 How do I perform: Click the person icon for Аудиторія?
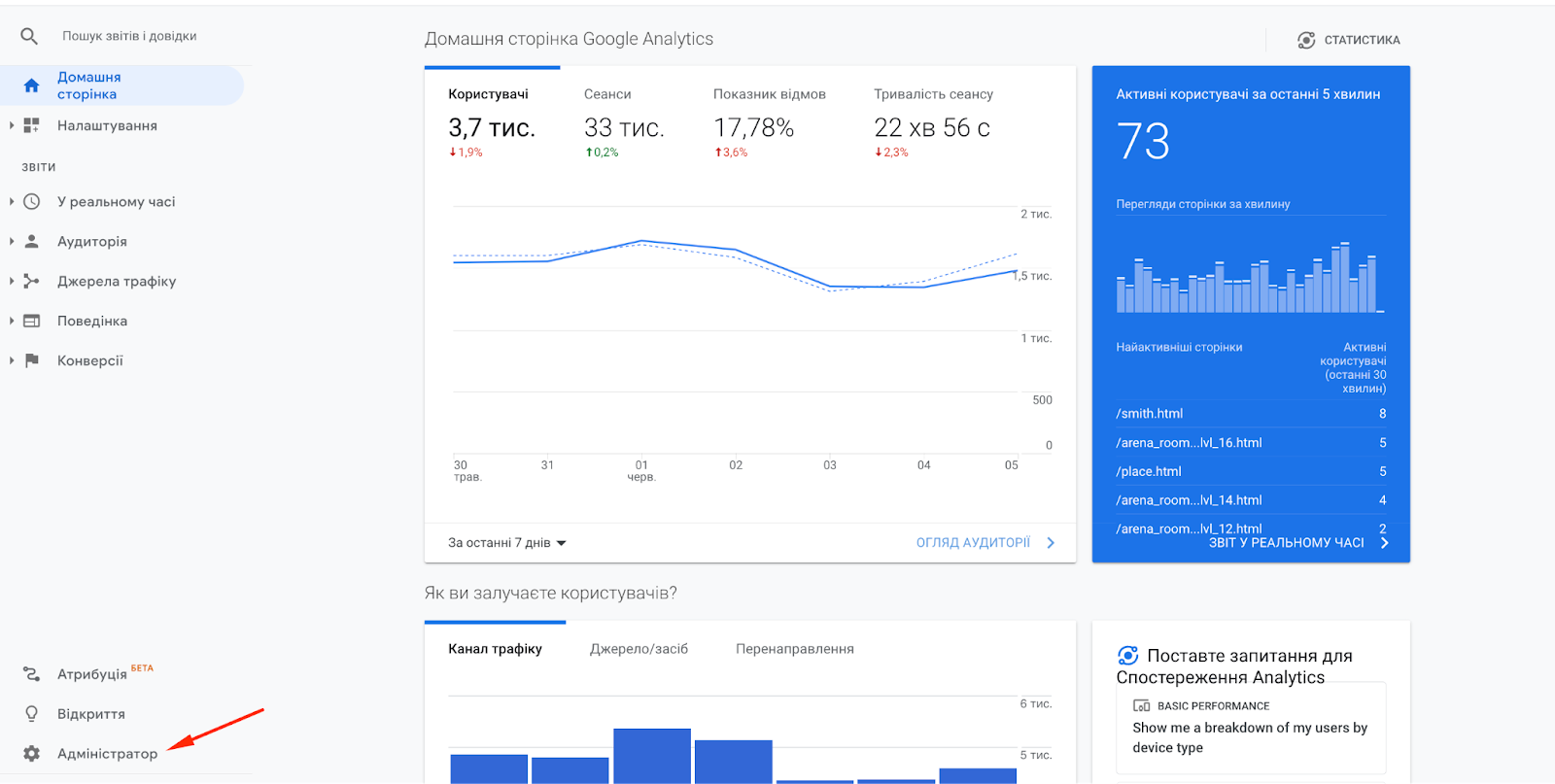(x=31, y=241)
